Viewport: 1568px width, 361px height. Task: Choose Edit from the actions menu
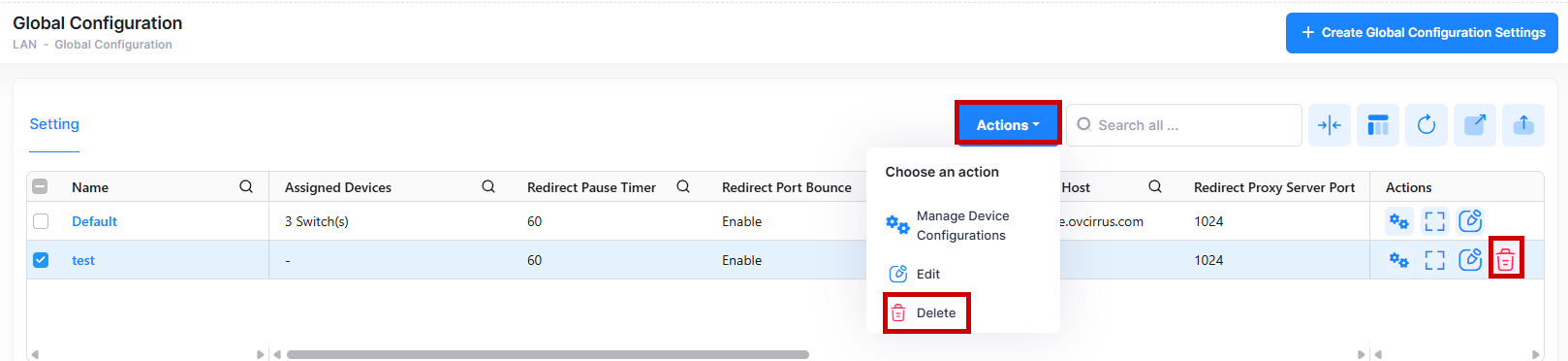point(916,274)
